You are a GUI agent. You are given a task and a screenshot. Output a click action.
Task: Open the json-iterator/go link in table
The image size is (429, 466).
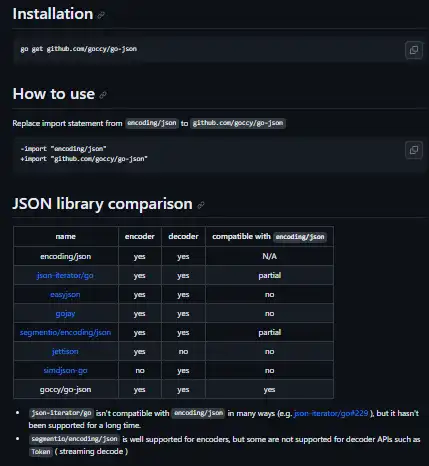(x=65, y=275)
